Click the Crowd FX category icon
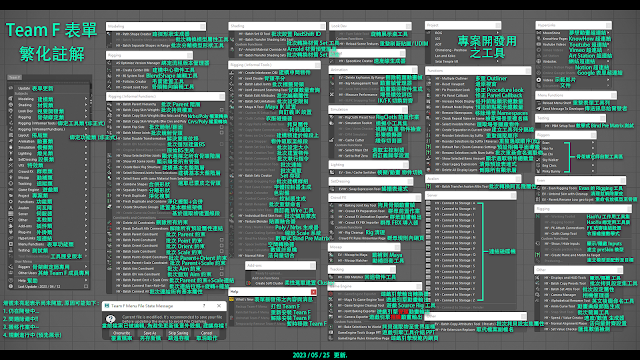This screenshot has width=640, height=360. tap(11, 171)
